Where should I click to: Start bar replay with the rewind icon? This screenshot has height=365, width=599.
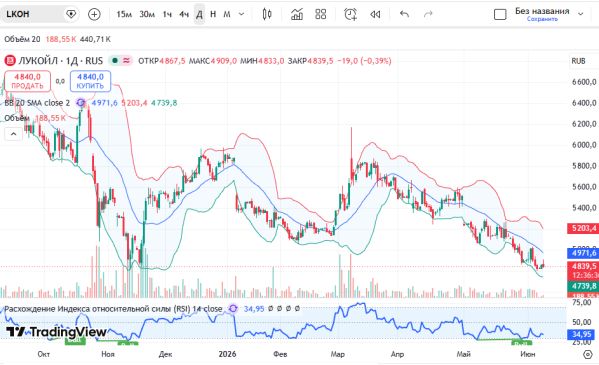coord(375,14)
